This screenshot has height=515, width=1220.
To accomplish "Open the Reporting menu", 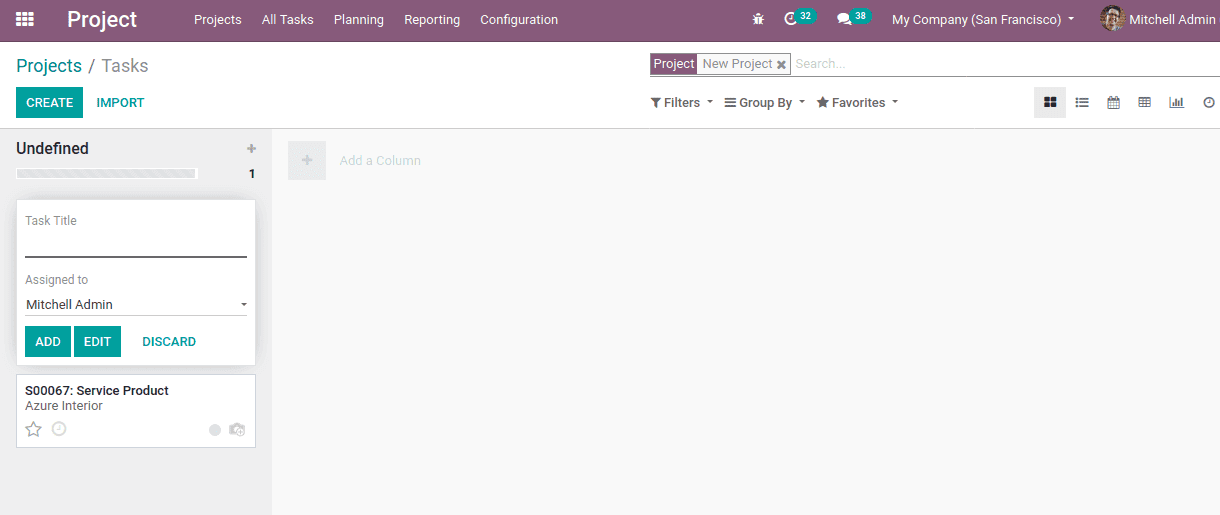I will click(x=432, y=19).
